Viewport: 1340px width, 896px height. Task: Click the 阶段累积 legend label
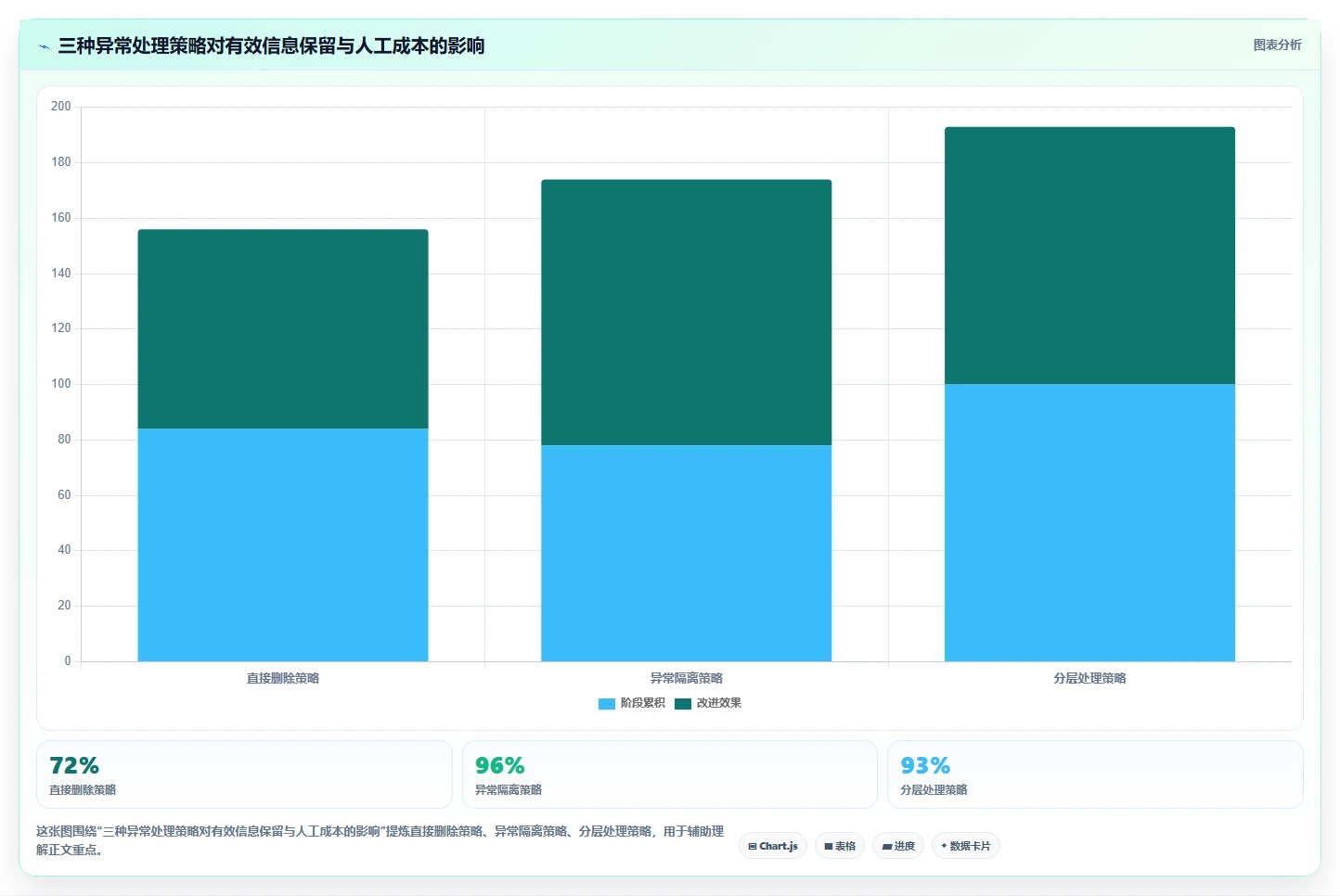[x=643, y=703]
